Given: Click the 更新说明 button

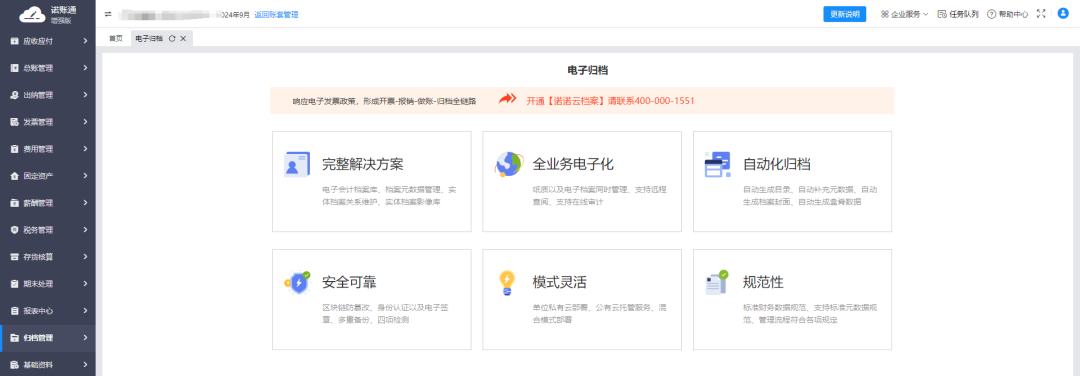Looking at the screenshot, I should coord(844,14).
